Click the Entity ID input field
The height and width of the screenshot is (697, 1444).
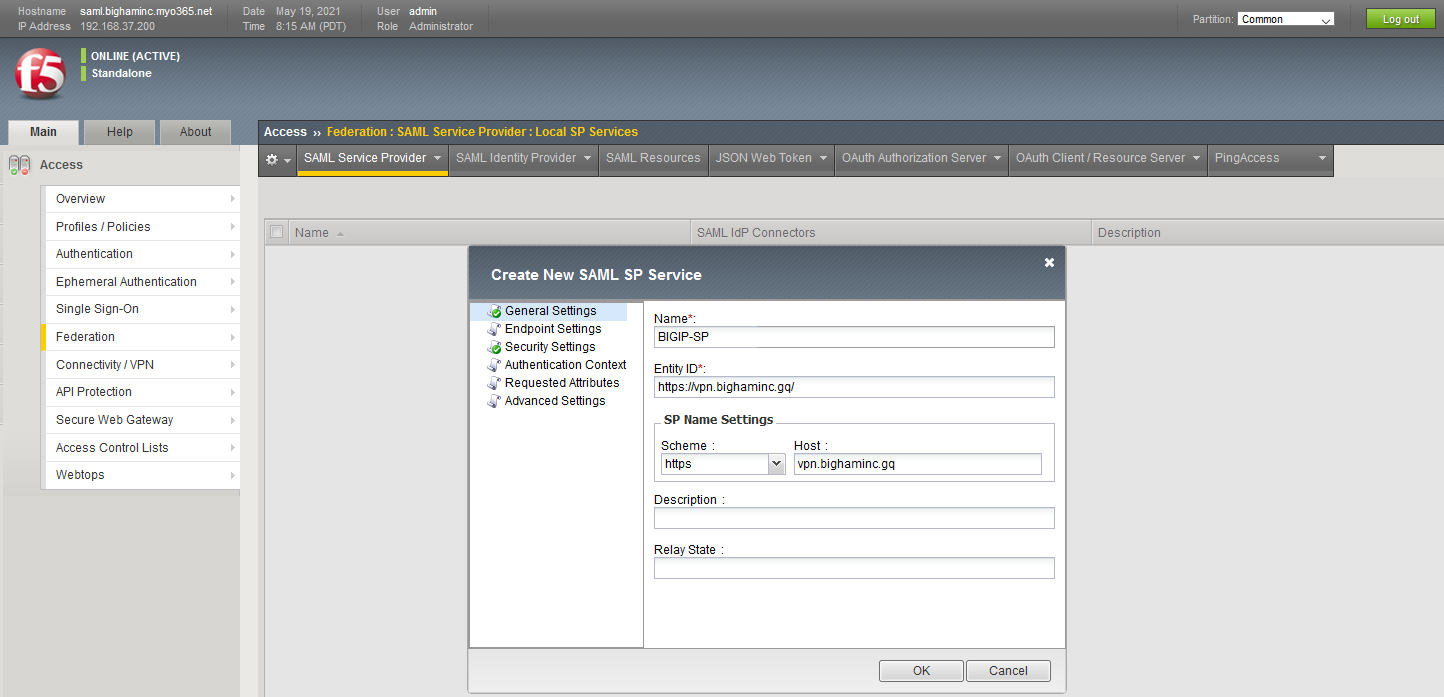pos(854,387)
